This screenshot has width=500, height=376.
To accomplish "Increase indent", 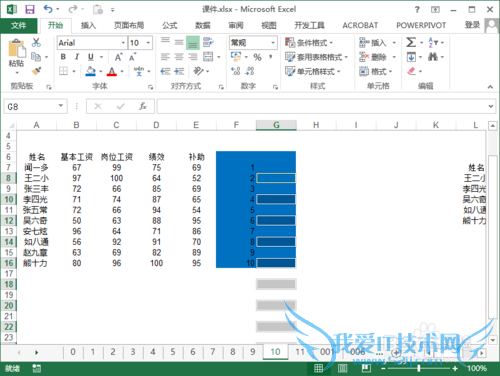I will pos(179,71).
